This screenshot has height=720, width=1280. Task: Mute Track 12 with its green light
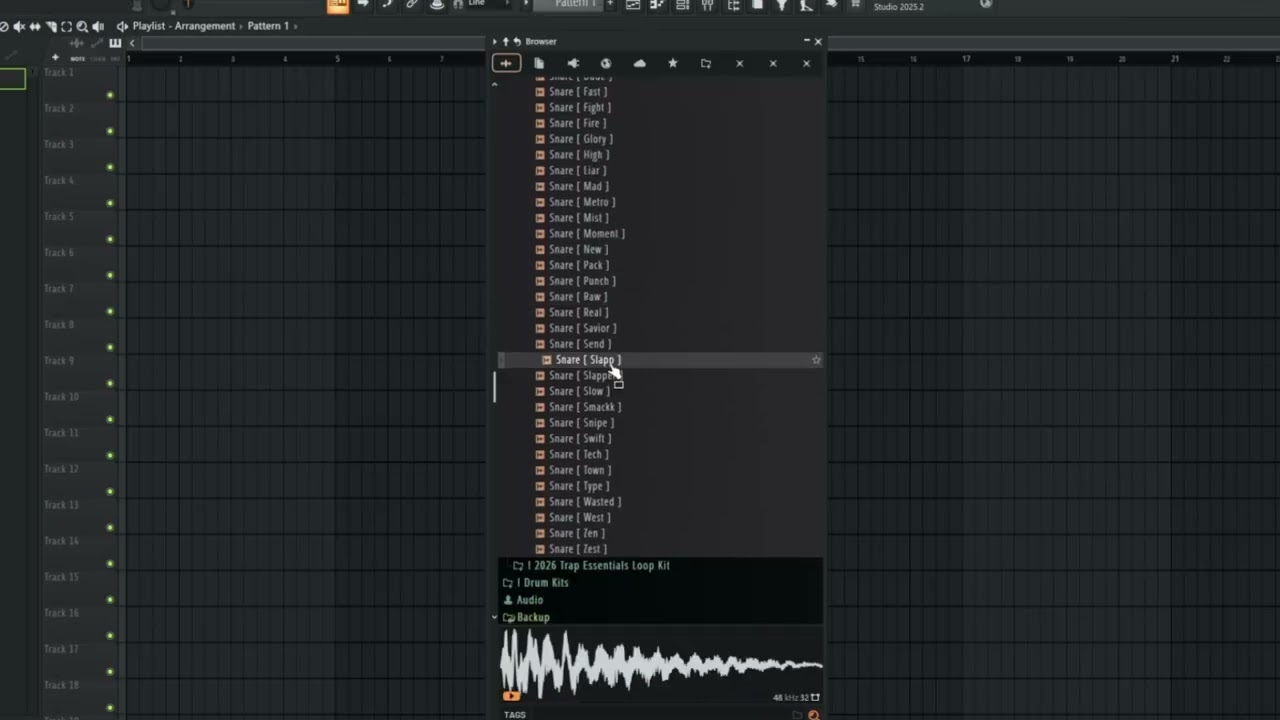tap(110, 491)
